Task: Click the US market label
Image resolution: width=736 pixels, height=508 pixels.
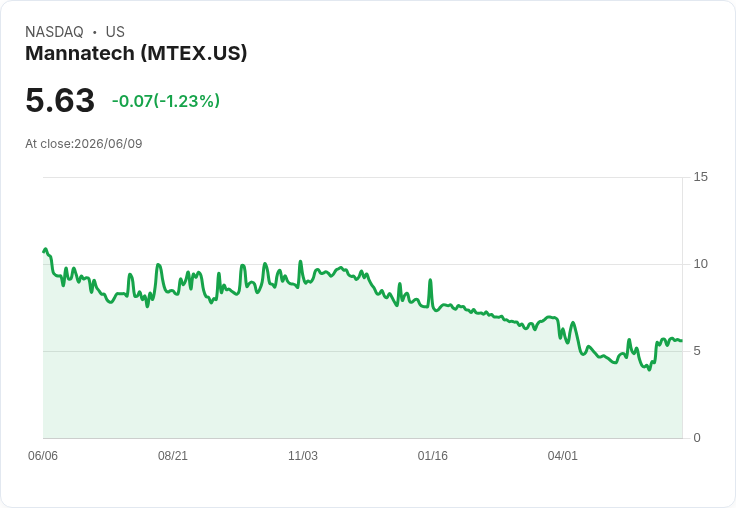Action: point(115,32)
